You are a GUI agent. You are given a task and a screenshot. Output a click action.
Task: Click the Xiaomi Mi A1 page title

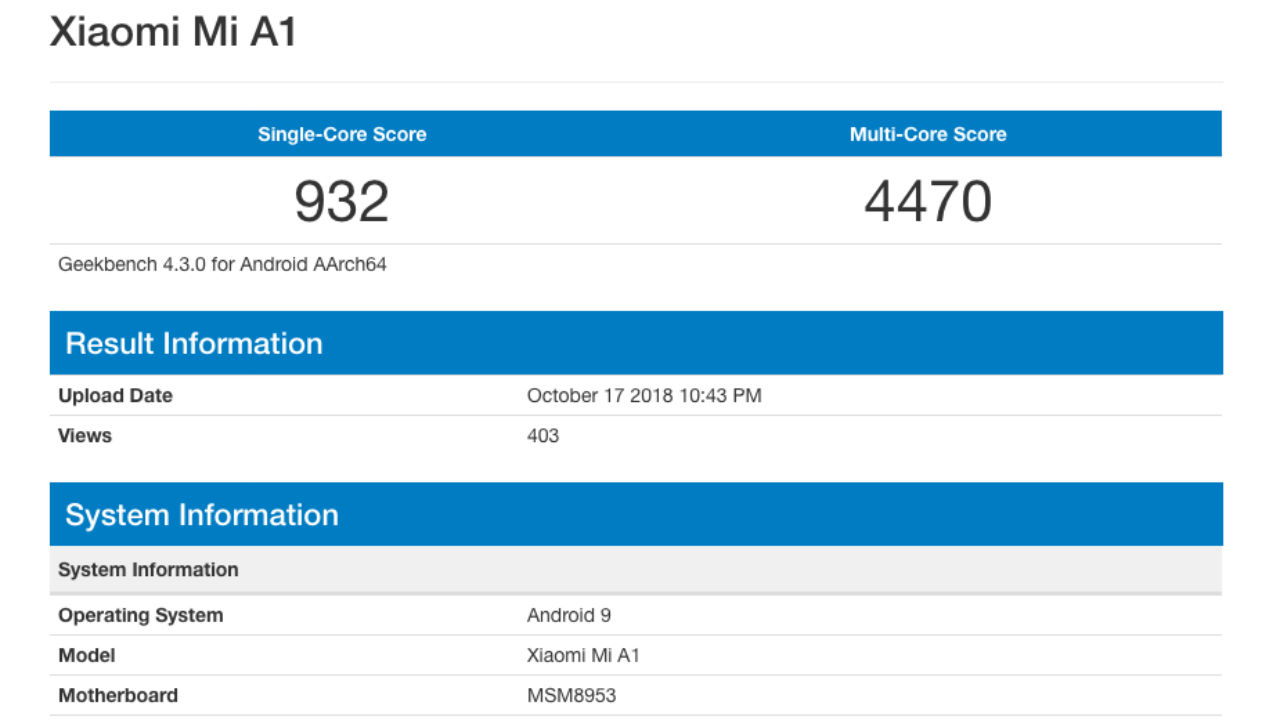tap(173, 31)
